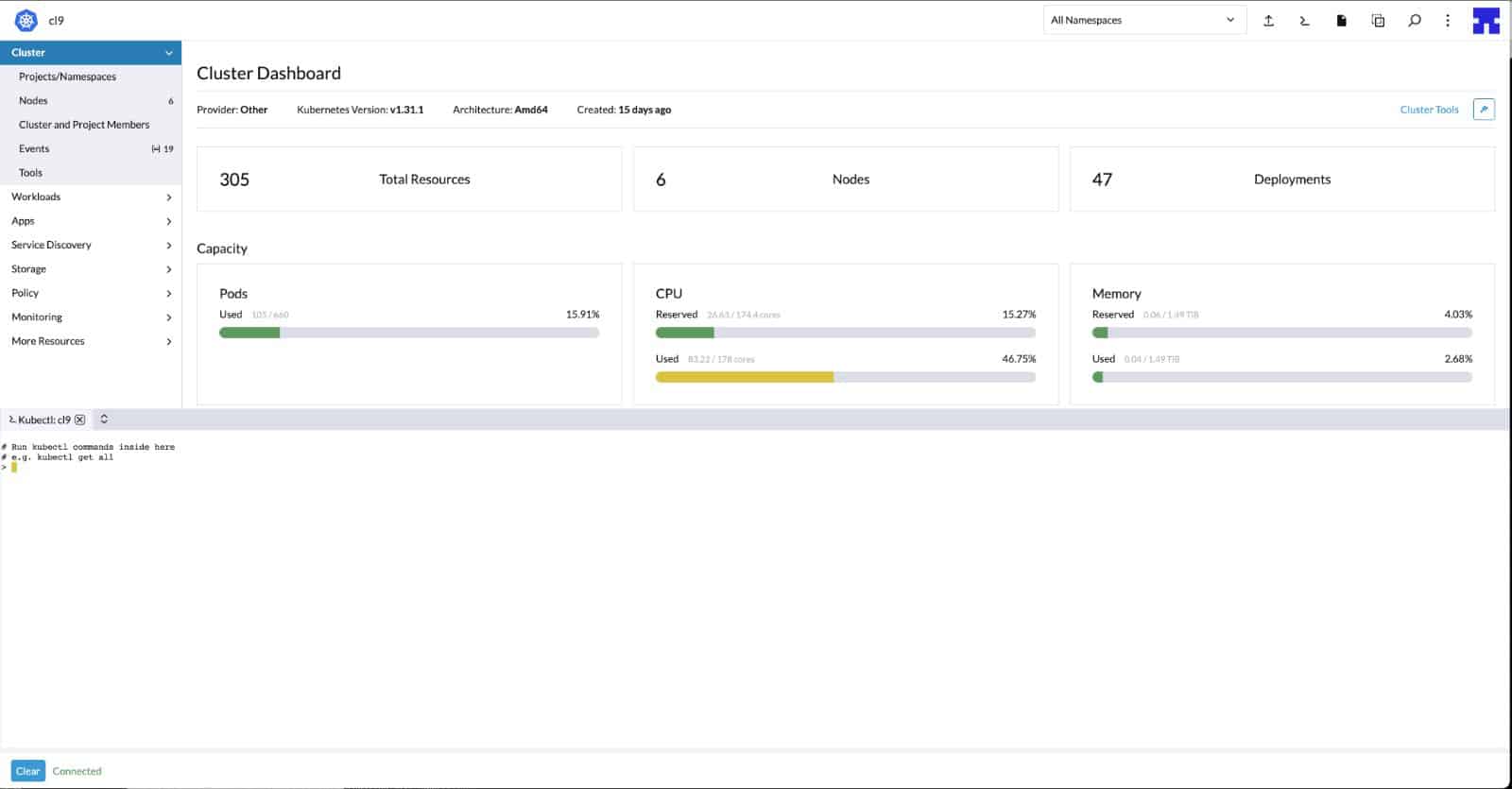Viewport: 1512px width, 789px height.
Task: Toggle terminal panel size with up-down arrows
Action: pyautogui.click(x=104, y=420)
